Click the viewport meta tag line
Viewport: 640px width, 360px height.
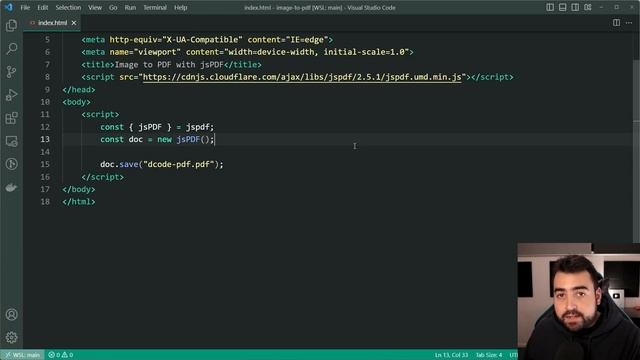click(247, 52)
